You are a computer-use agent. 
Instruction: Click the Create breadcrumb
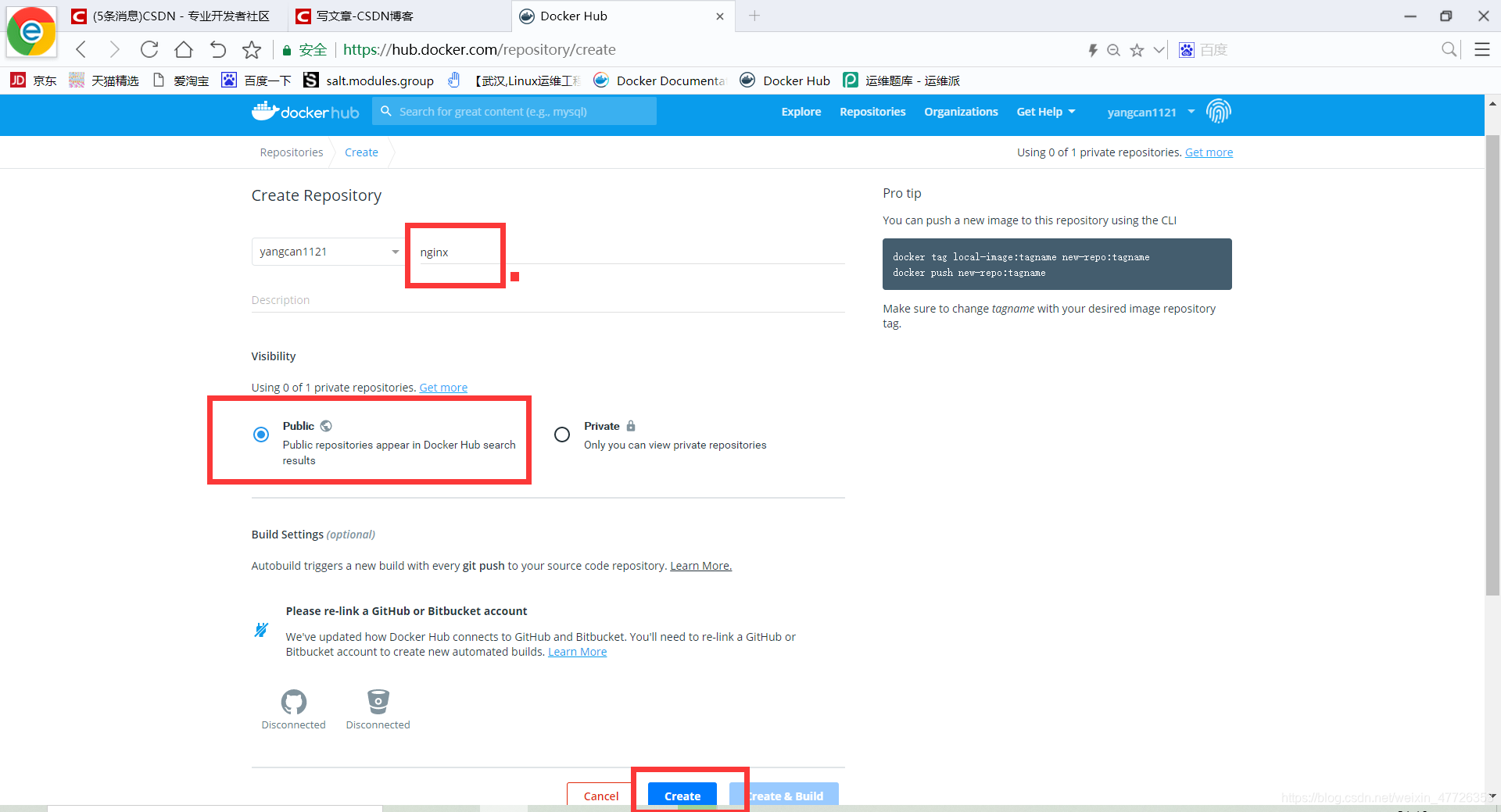pos(361,152)
